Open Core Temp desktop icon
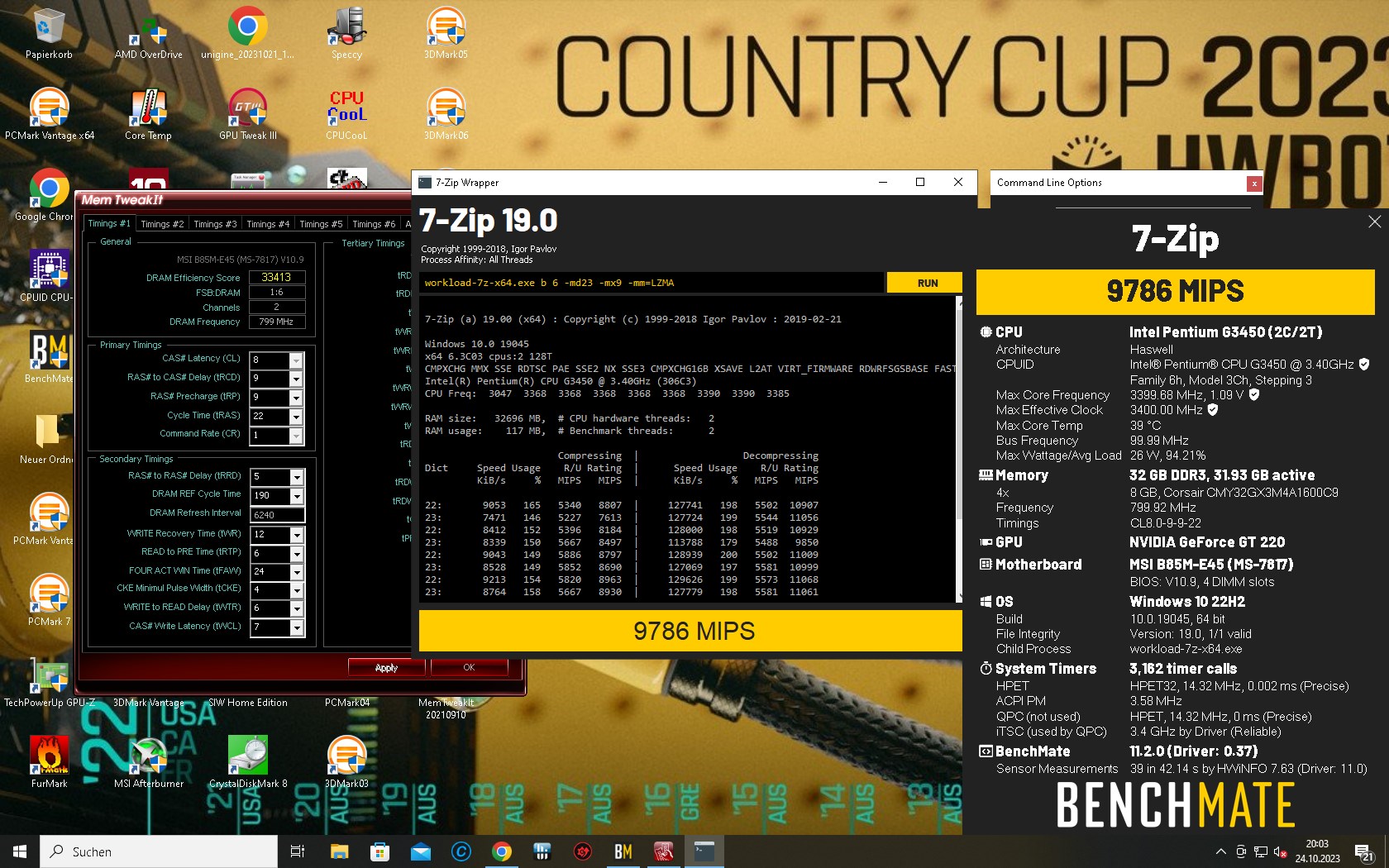This screenshot has height=868, width=1389. 149,114
